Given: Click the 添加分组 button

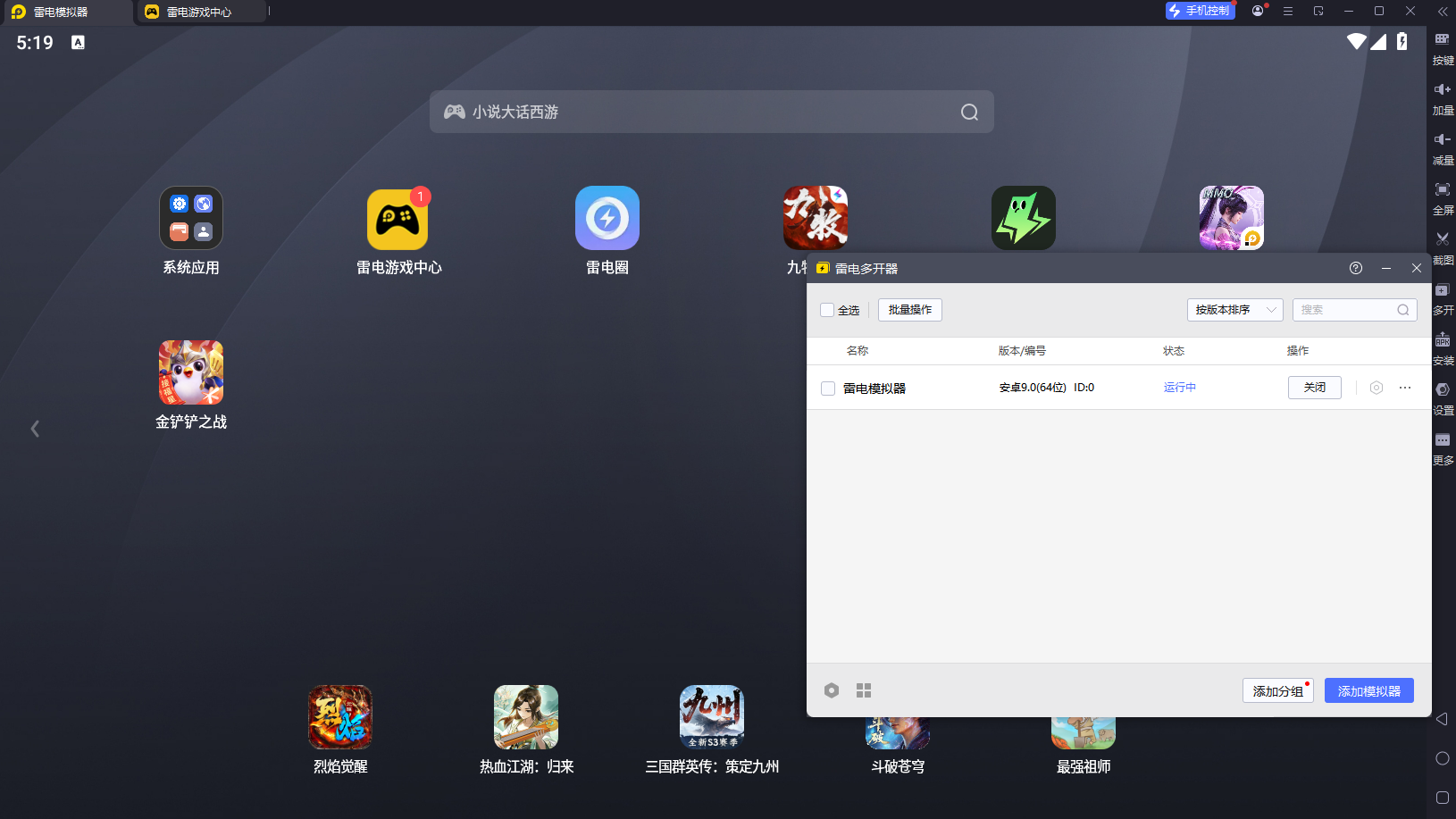Looking at the screenshot, I should coord(1278,690).
